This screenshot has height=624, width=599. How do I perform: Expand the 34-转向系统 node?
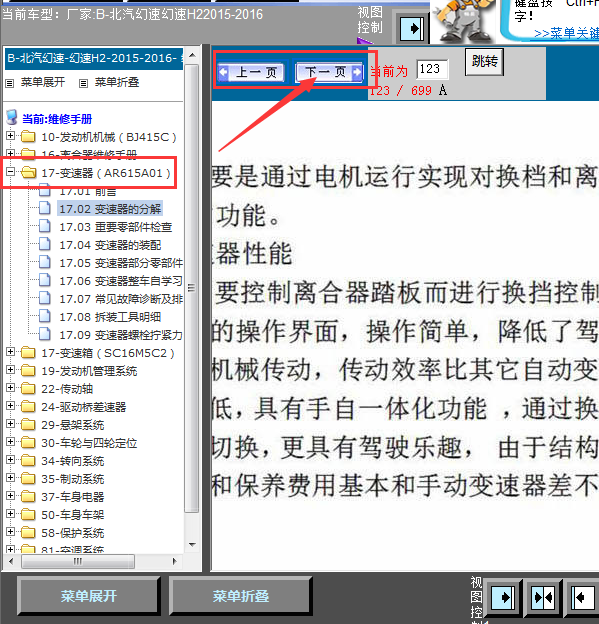pyautogui.click(x=11, y=460)
